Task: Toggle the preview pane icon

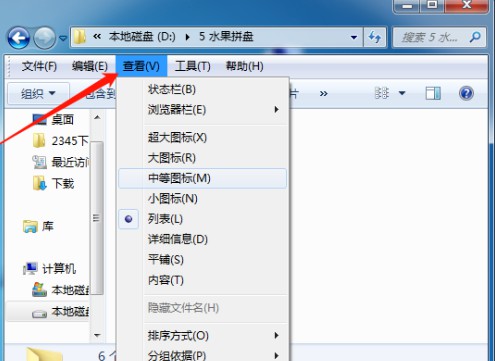Action: tap(433, 93)
